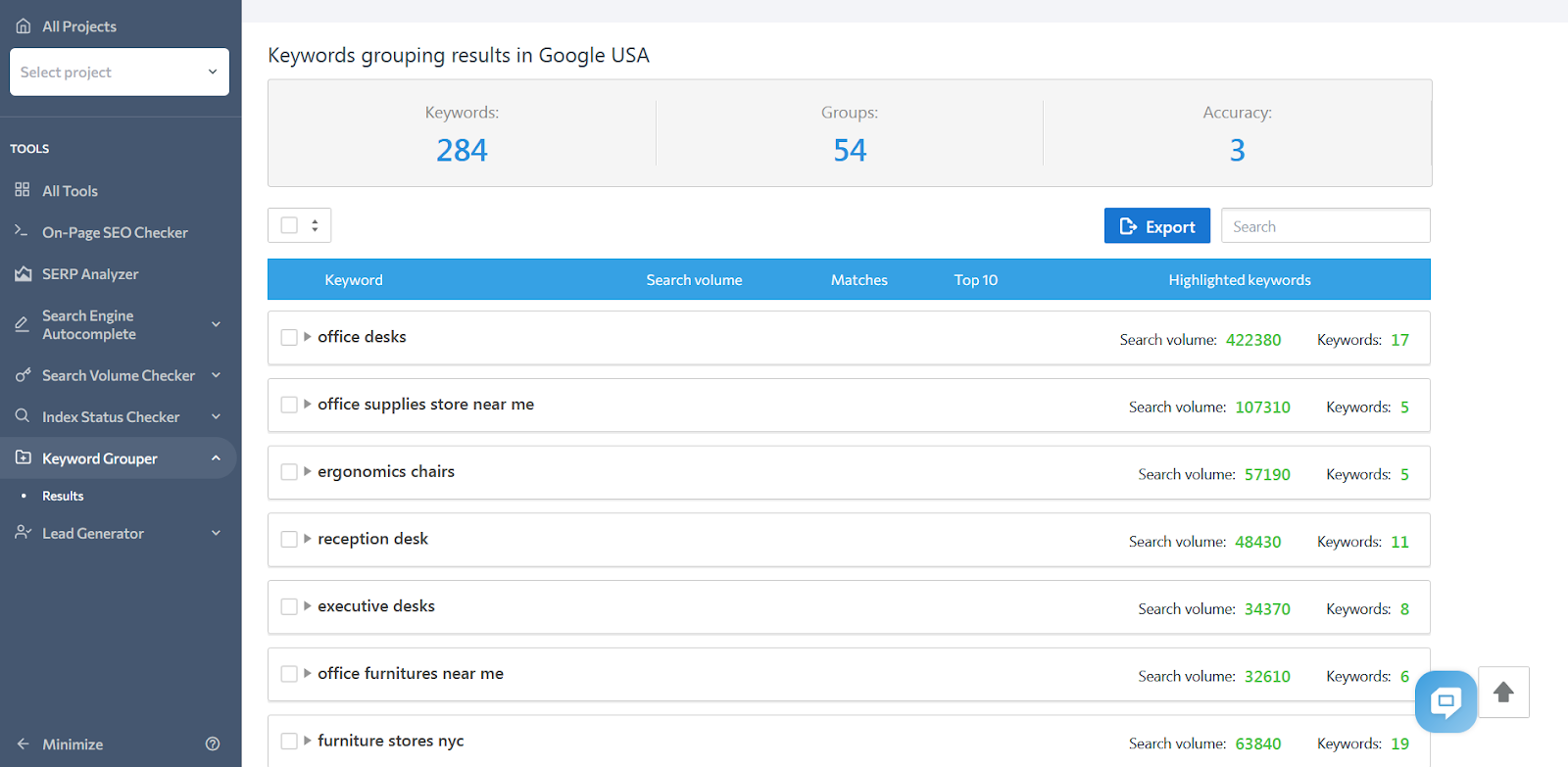This screenshot has height=767, width=1568.
Task: Export the keyword grouping results
Action: click(1156, 226)
